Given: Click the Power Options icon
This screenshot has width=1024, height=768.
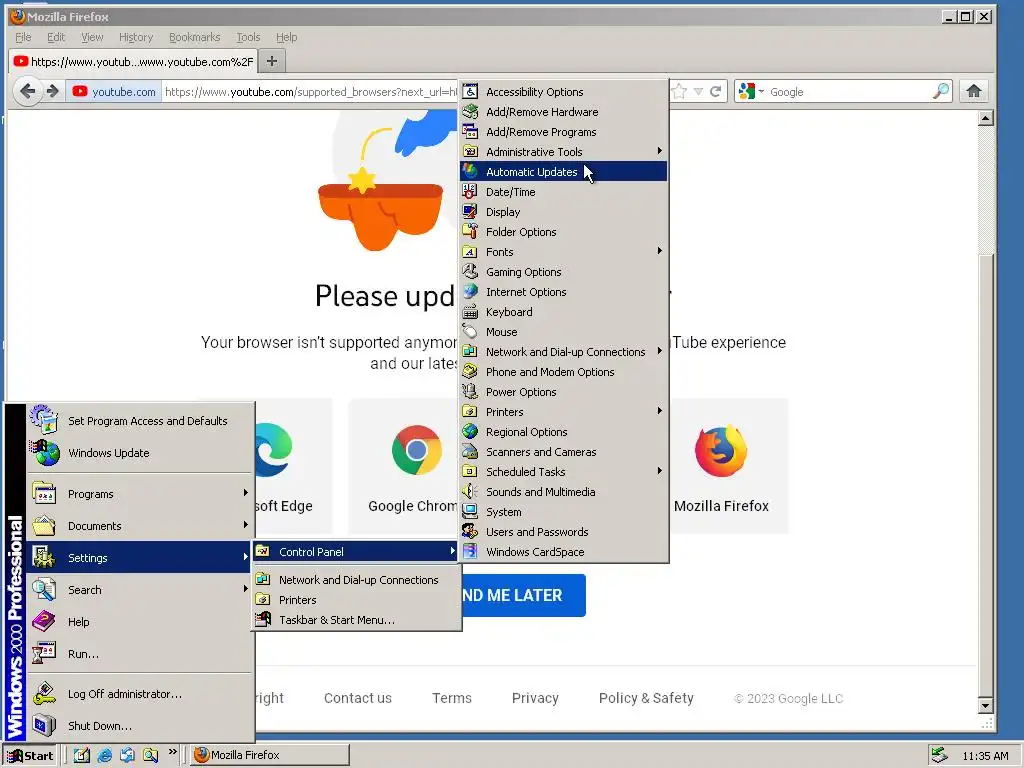Looking at the screenshot, I should point(470,392).
